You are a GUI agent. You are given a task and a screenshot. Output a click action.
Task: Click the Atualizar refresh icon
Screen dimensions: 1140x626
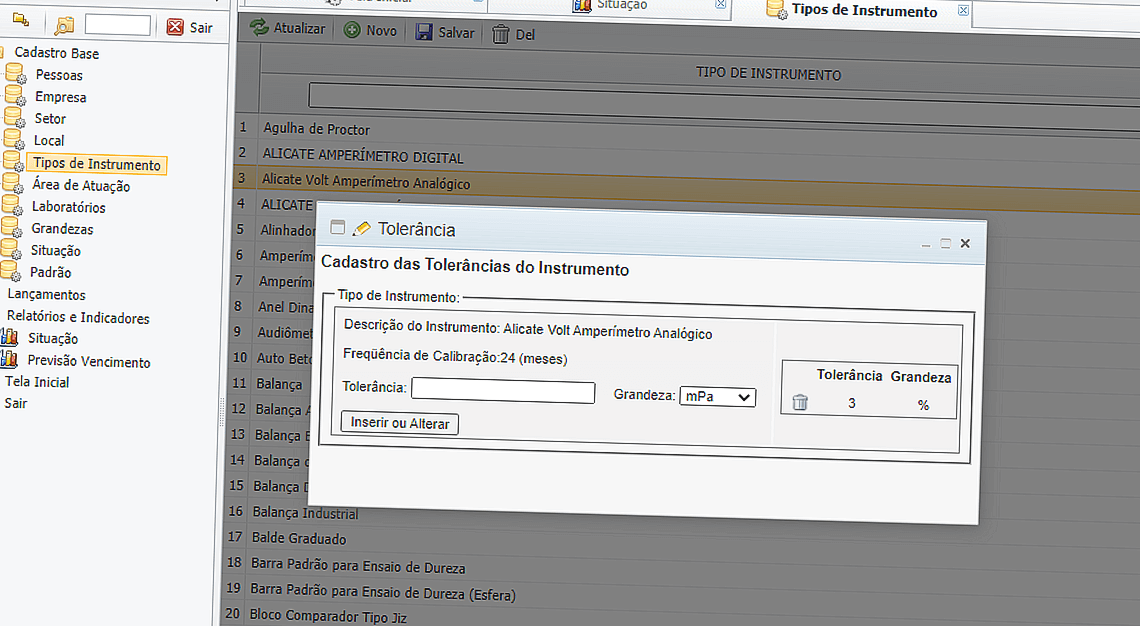[x=259, y=29]
